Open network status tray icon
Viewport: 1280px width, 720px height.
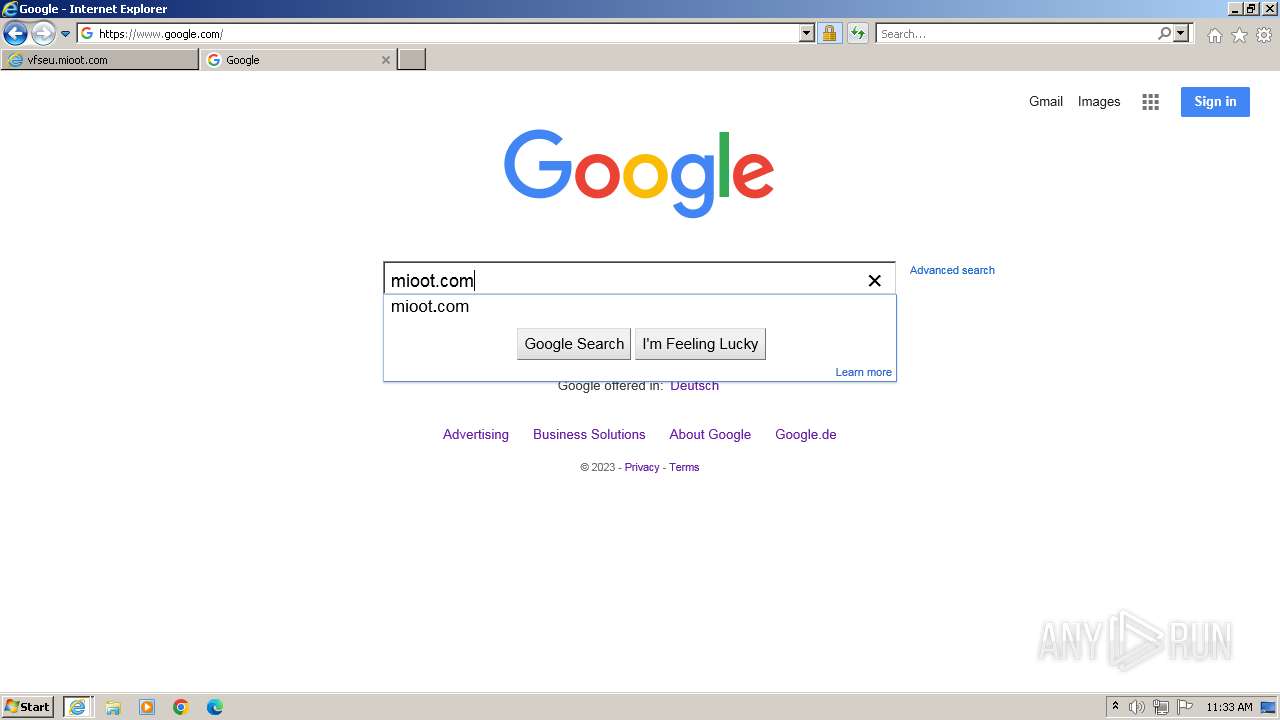[x=1161, y=707]
